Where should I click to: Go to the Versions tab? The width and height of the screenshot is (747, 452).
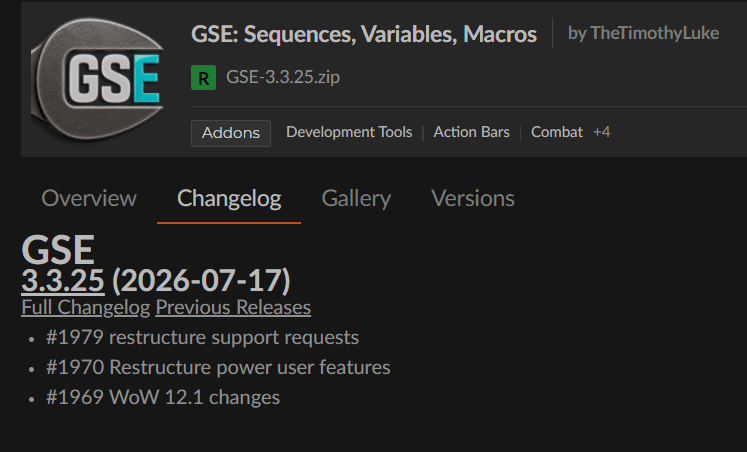point(473,198)
